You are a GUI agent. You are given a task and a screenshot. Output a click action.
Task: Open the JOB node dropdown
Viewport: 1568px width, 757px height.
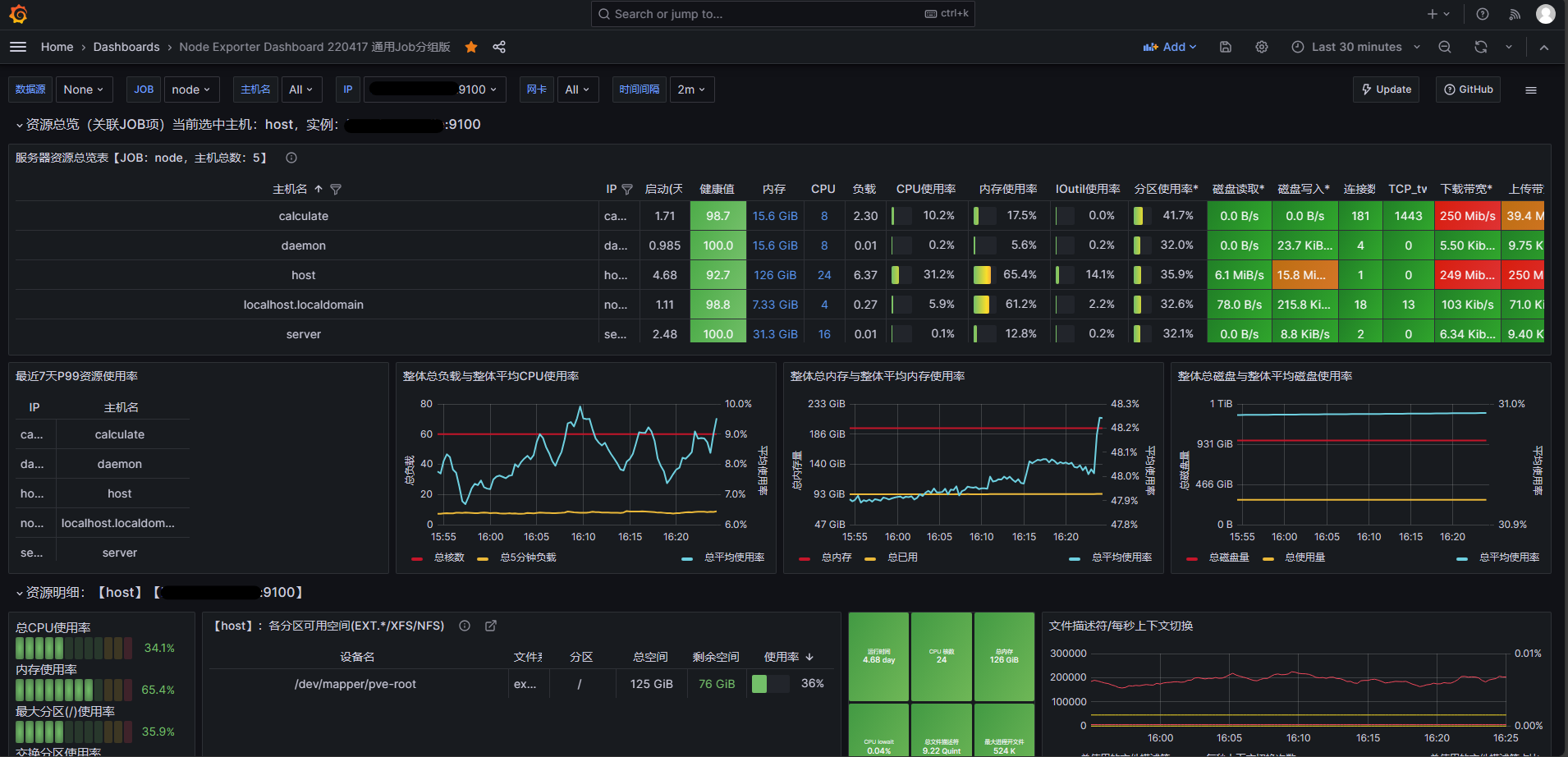pyautogui.click(x=191, y=89)
